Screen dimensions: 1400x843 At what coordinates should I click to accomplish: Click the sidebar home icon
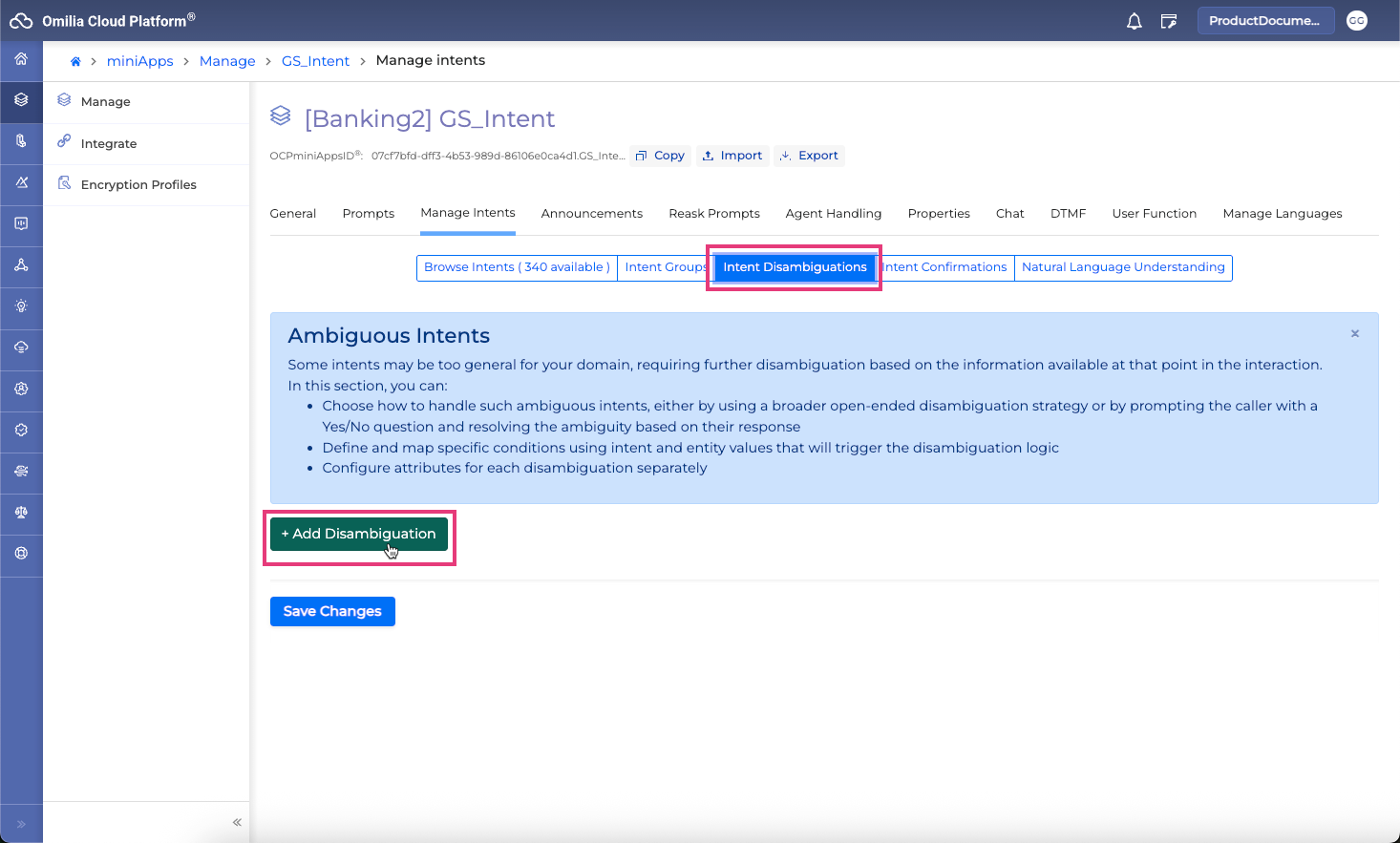click(x=21, y=59)
